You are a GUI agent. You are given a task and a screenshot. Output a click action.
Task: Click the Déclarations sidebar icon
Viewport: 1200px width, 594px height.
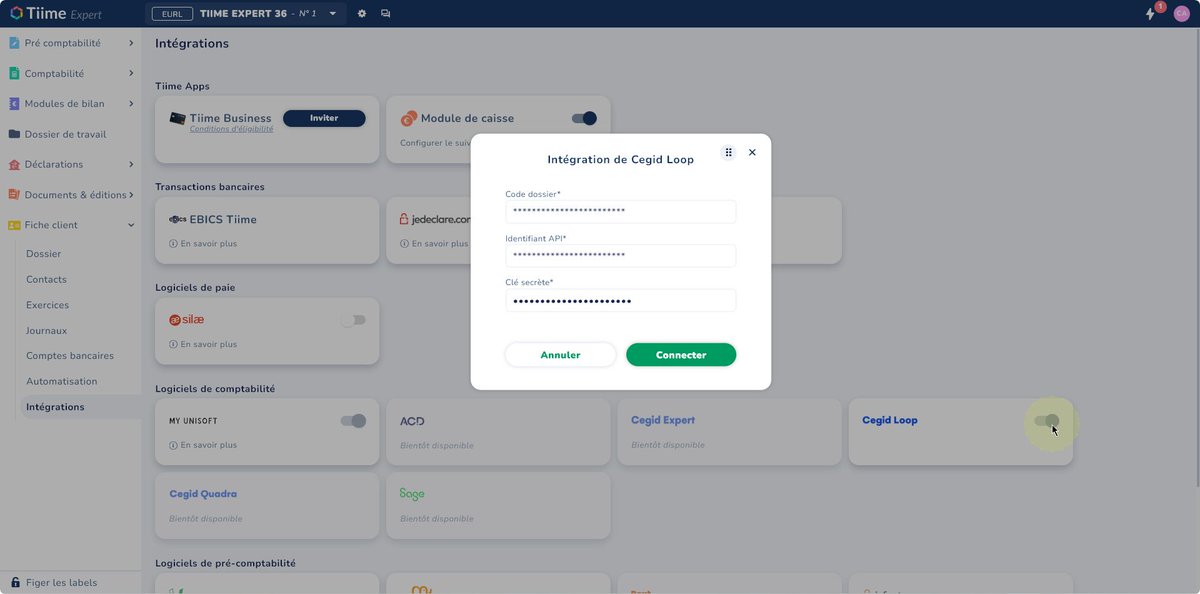(x=15, y=164)
